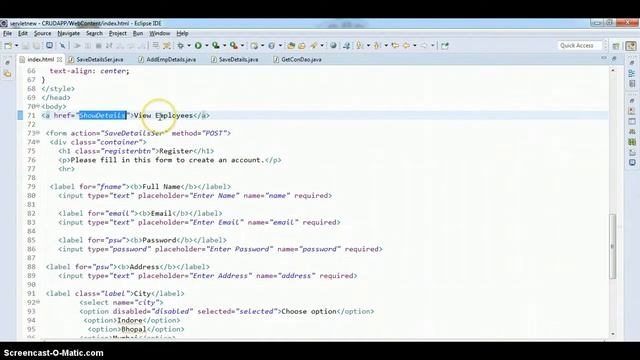Switch to the GetConDao.java tab
The height and width of the screenshot is (360, 640).
(x=297, y=60)
